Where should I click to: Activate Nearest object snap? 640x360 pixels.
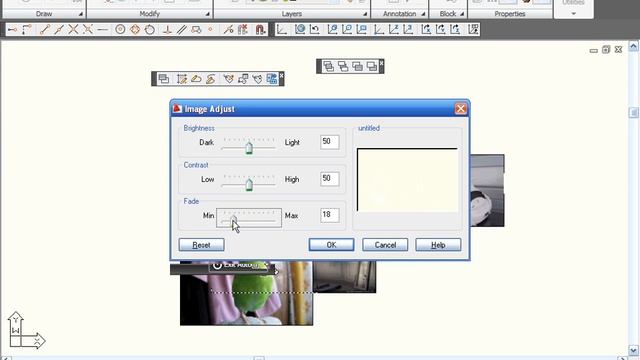tap(228, 29)
